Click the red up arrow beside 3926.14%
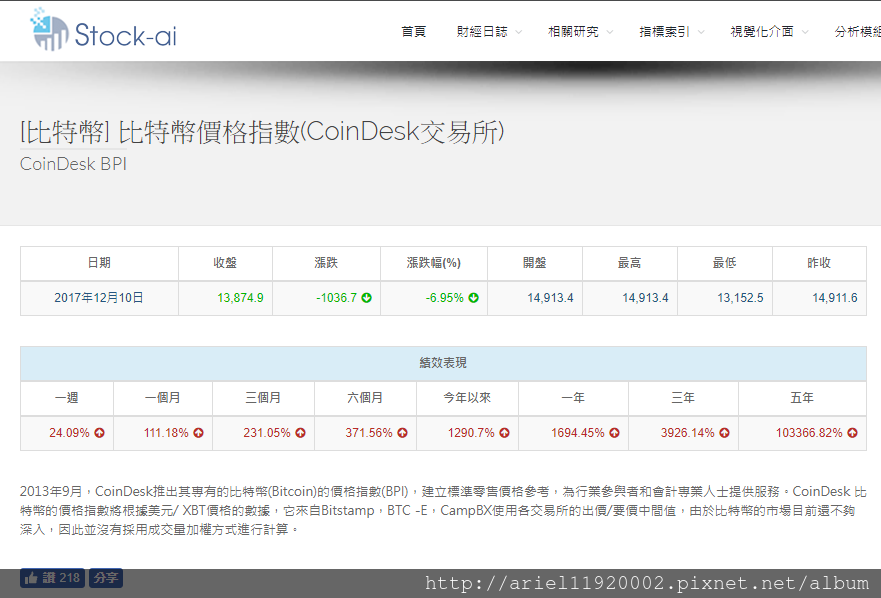 click(724, 433)
